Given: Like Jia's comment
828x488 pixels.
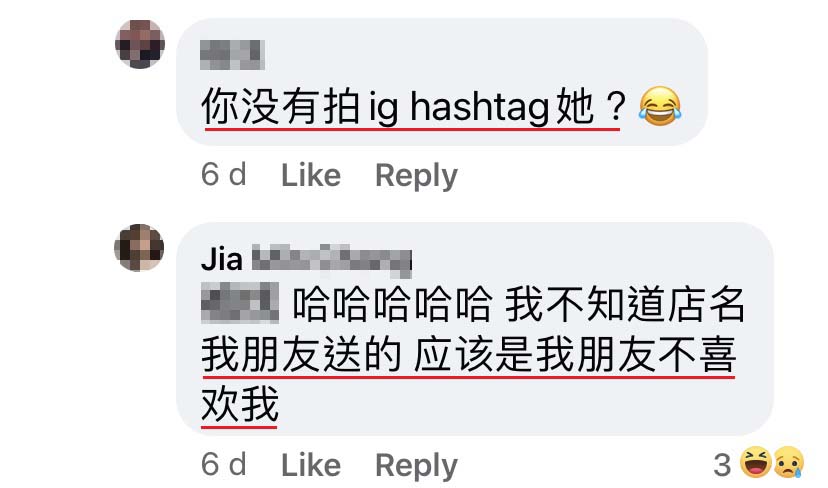Looking at the screenshot, I should click(x=310, y=465).
